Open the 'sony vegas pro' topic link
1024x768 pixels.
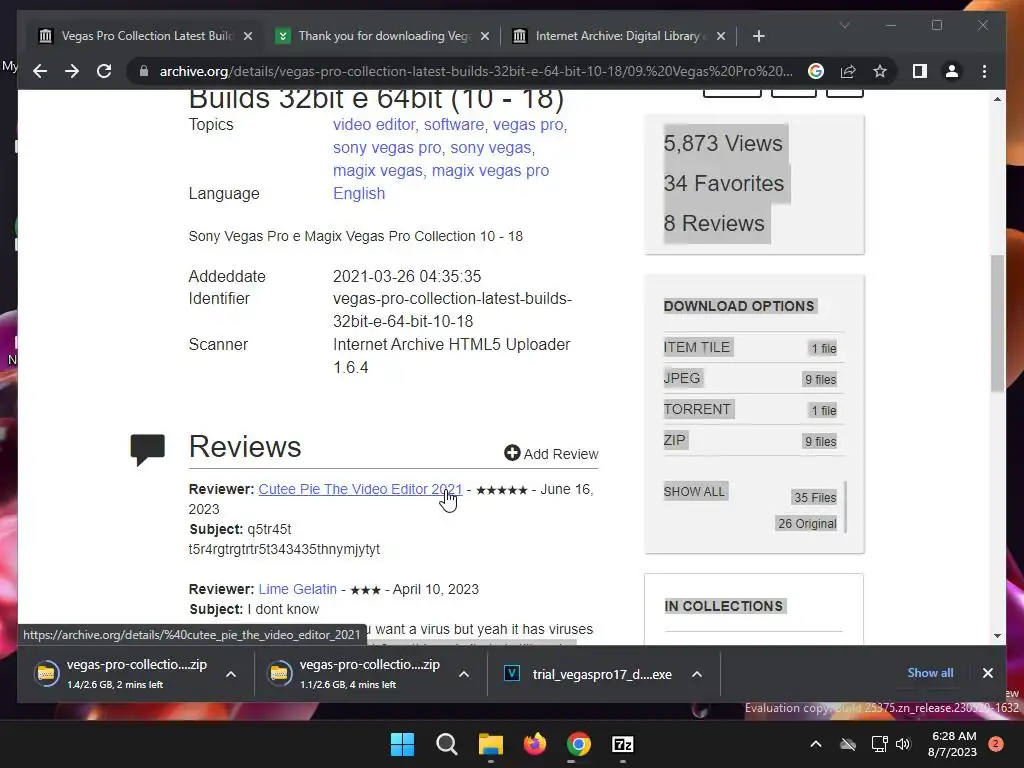(387, 148)
